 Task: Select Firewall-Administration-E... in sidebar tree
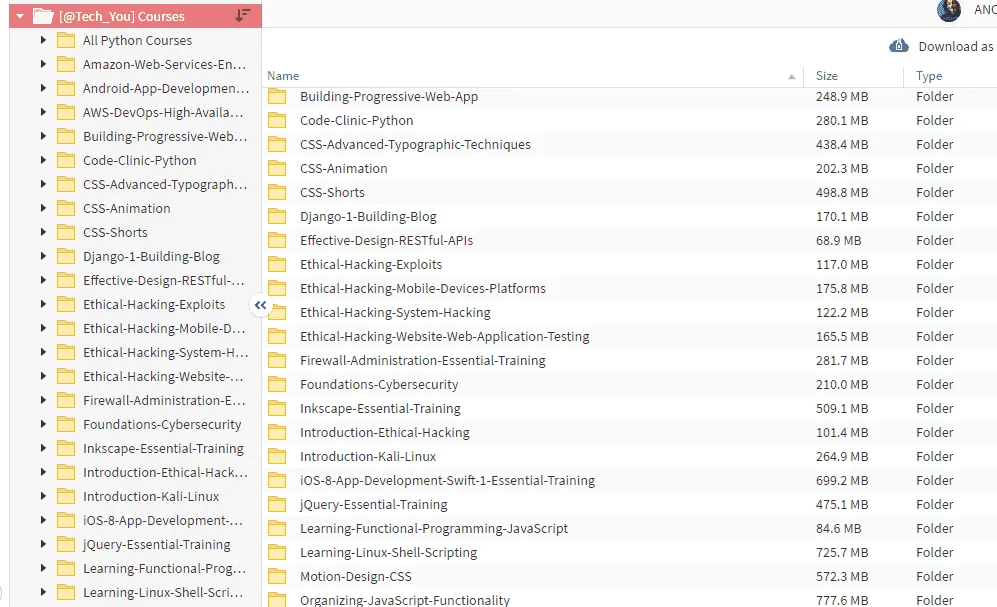pos(163,400)
